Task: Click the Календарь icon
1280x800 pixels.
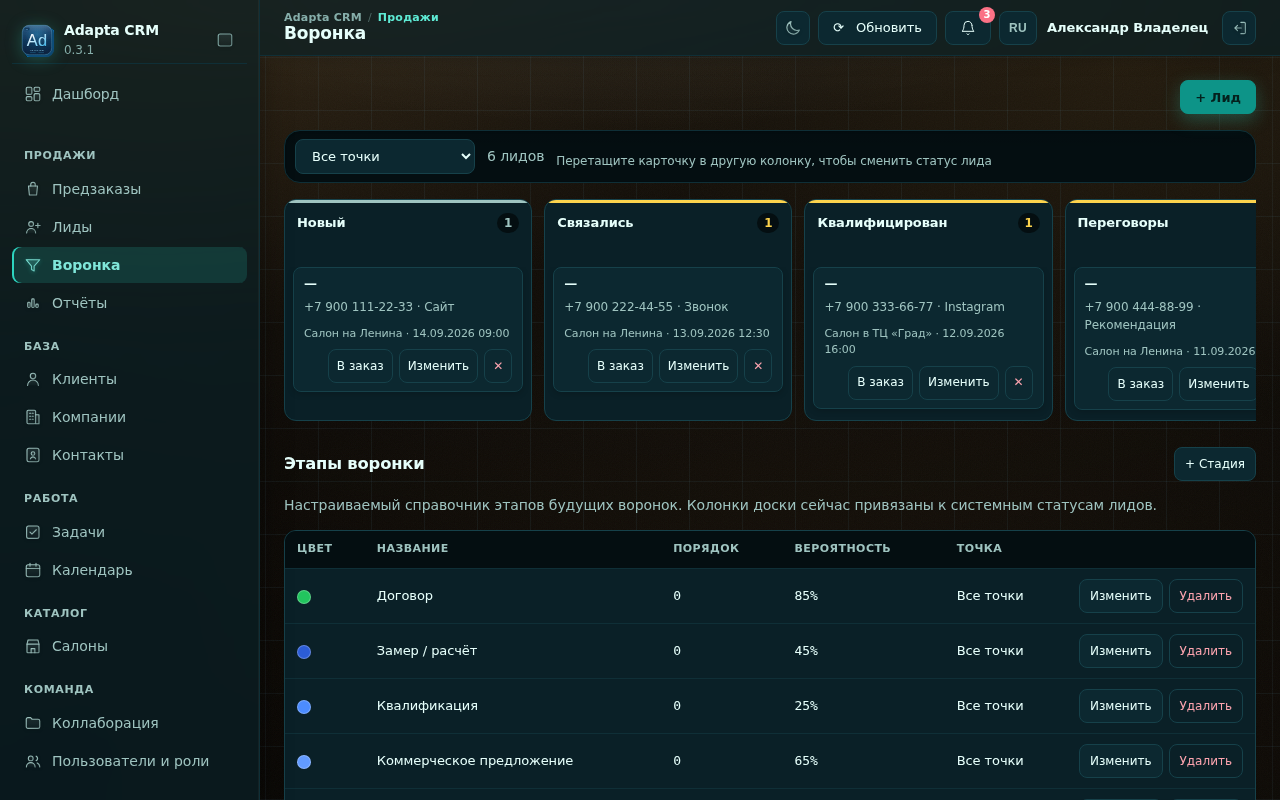Action: (33, 570)
